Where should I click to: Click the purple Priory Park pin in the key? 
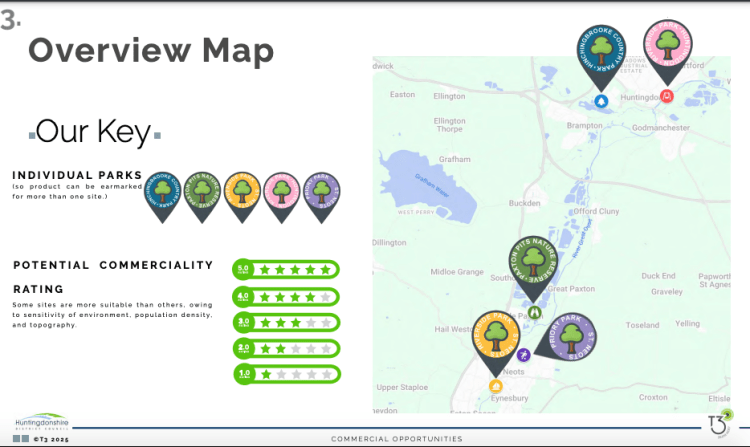pos(321,193)
